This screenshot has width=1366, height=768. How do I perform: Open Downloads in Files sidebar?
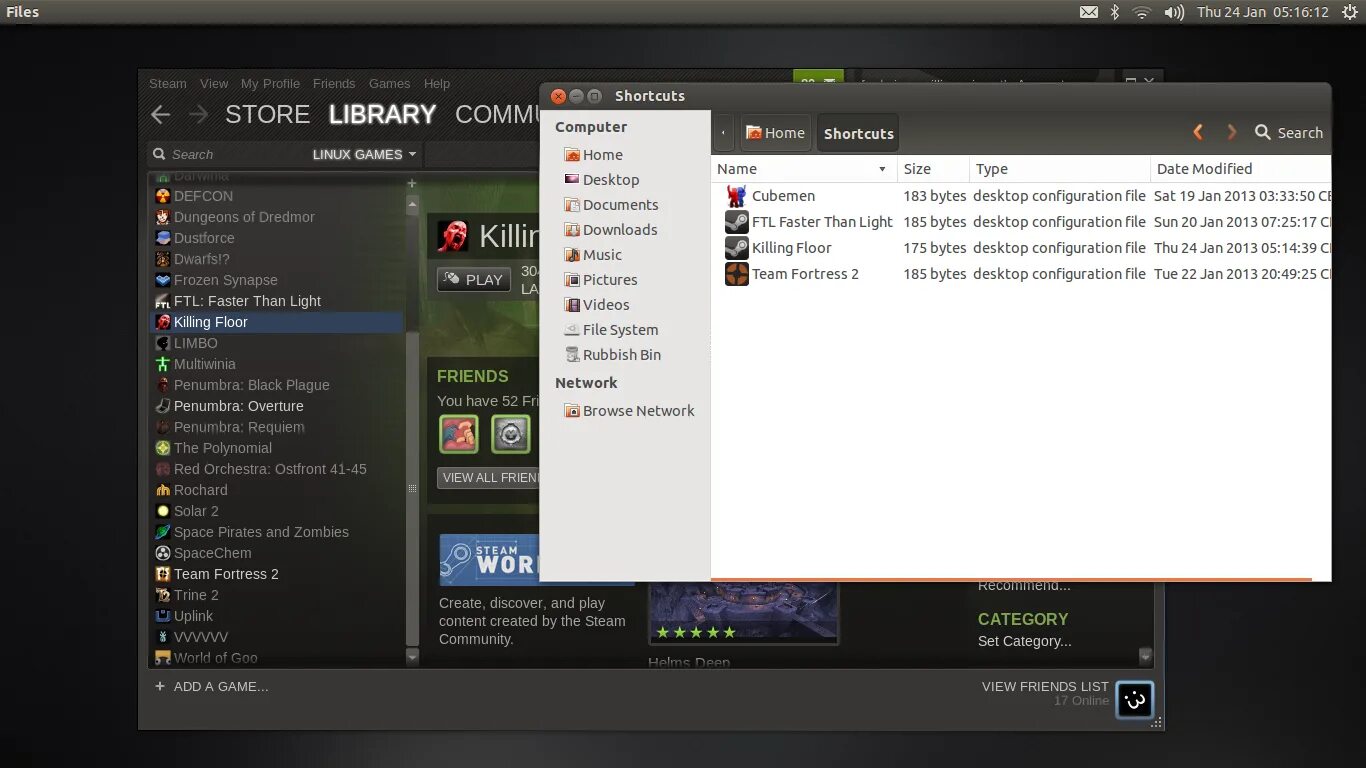click(x=620, y=230)
